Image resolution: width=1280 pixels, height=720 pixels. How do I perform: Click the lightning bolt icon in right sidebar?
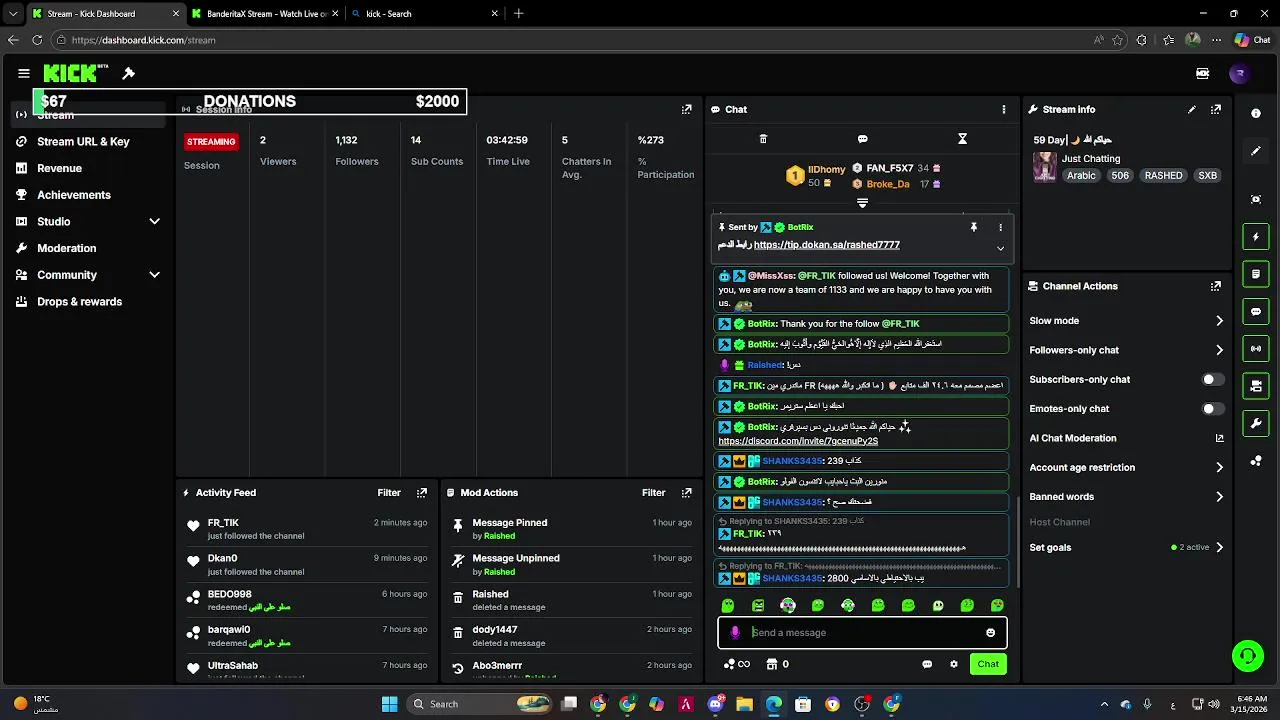click(1256, 237)
